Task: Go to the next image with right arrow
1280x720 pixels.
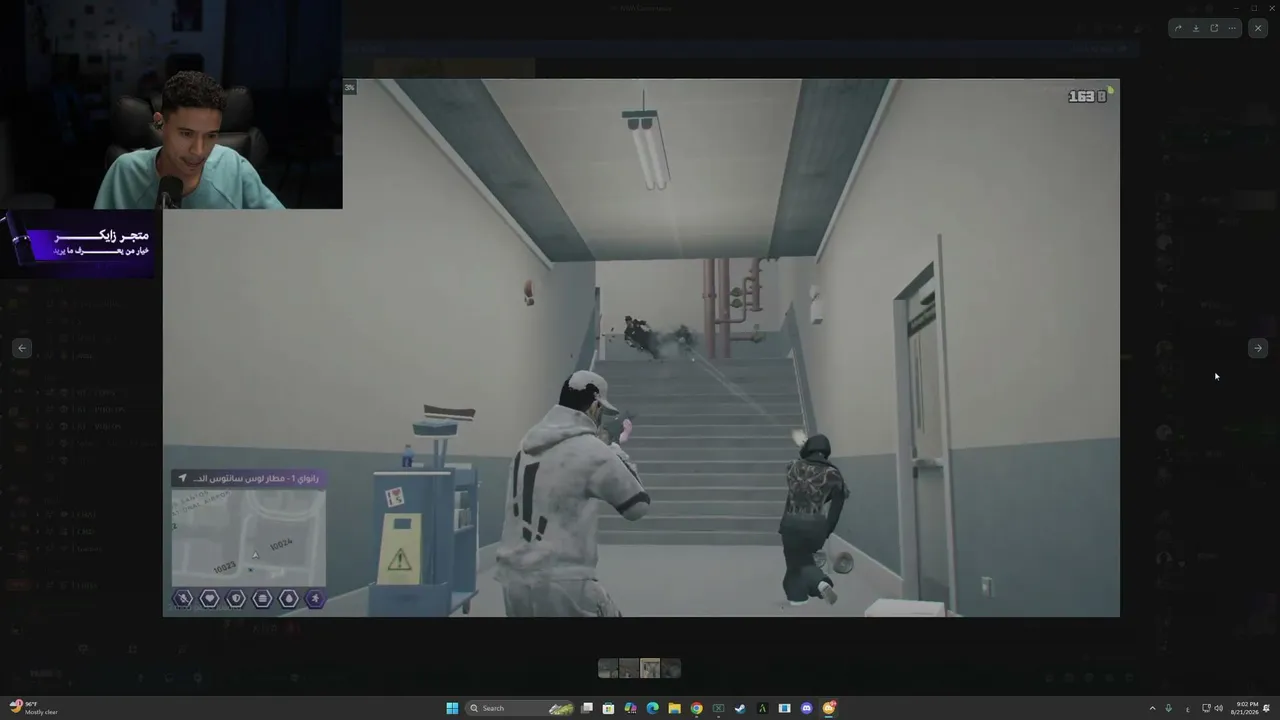Action: (1258, 348)
